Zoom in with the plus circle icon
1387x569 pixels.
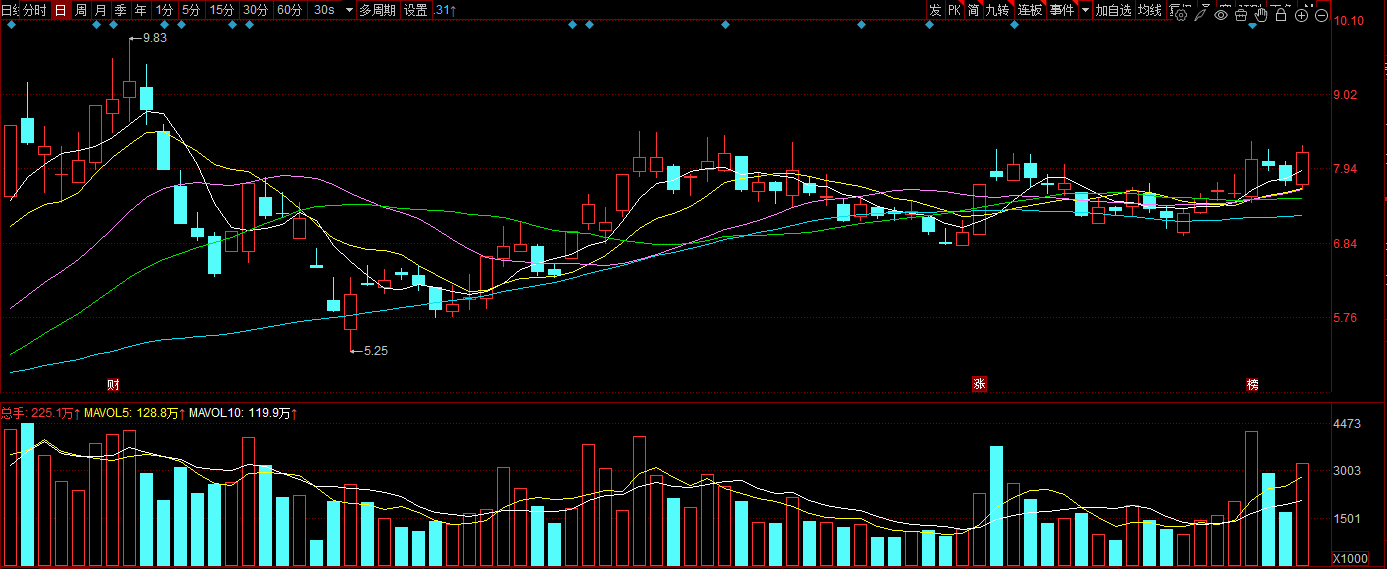[1301, 15]
